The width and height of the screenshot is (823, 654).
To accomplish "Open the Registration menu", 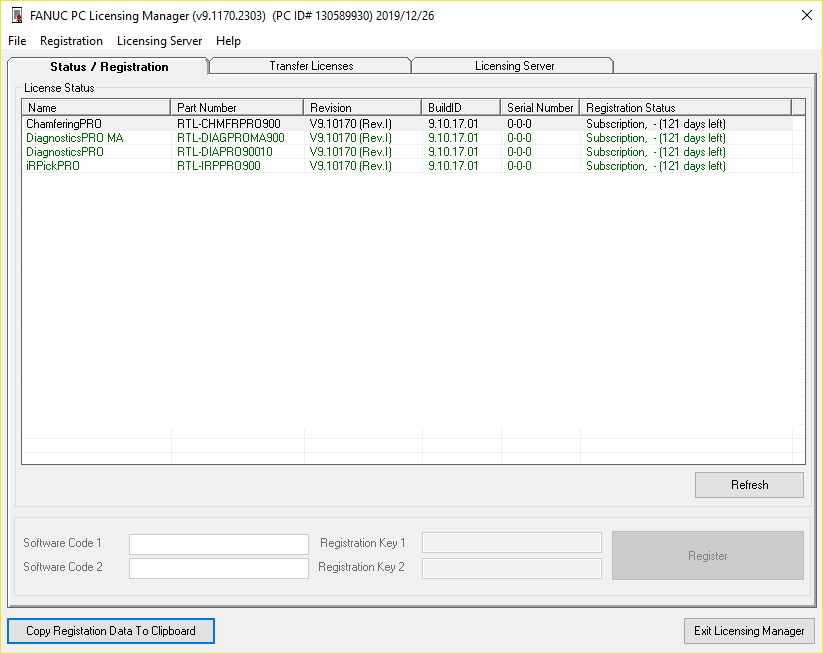I will (71, 41).
